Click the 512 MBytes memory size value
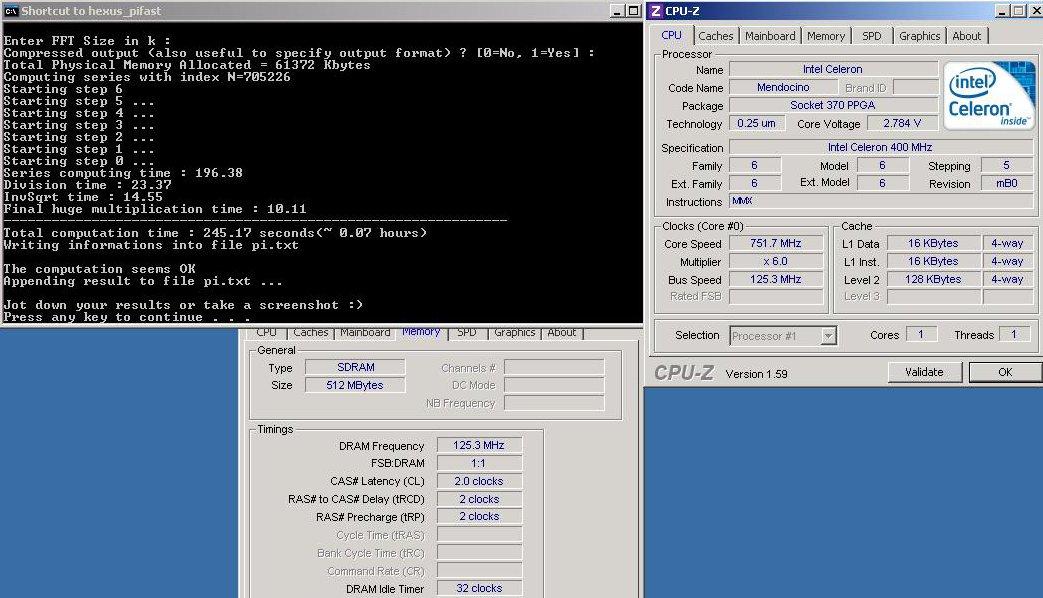 click(355, 385)
